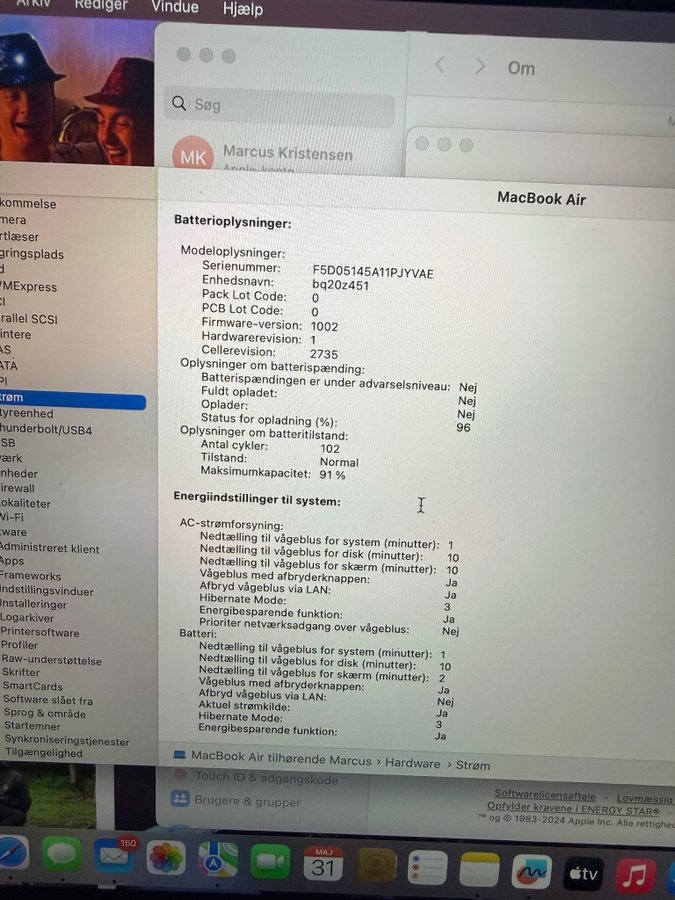Open the Safari icon in the Dock
Image resolution: width=675 pixels, height=900 pixels.
(13, 853)
